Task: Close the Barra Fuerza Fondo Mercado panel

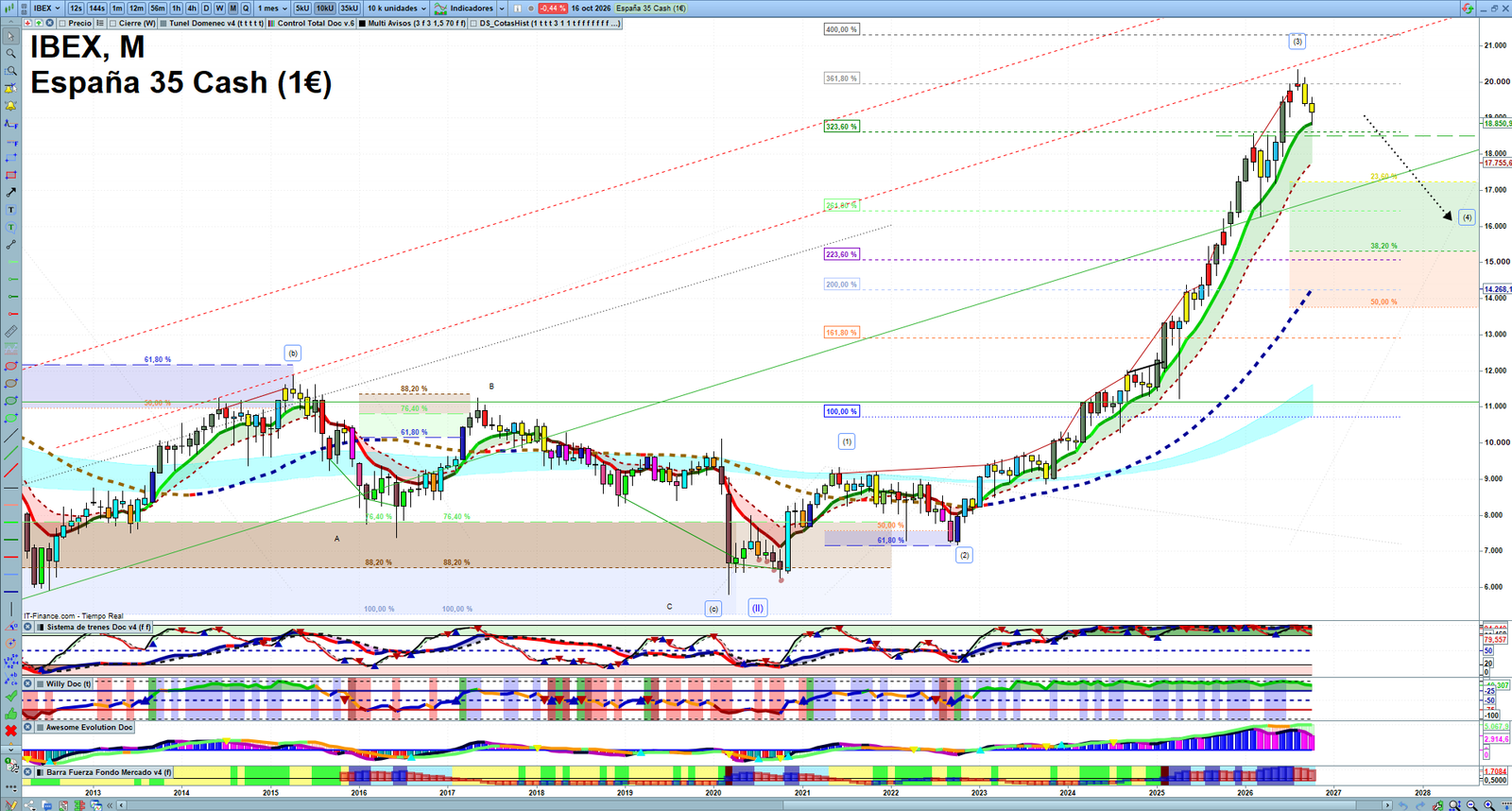Action: [x=28, y=772]
